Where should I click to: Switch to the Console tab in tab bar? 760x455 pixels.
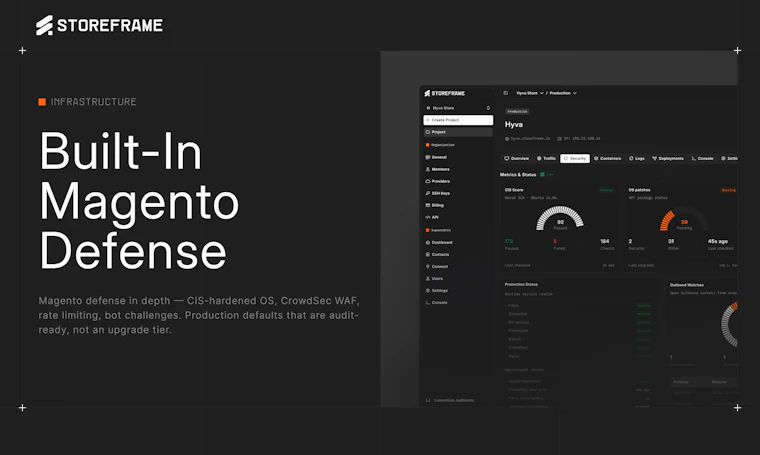coord(702,158)
